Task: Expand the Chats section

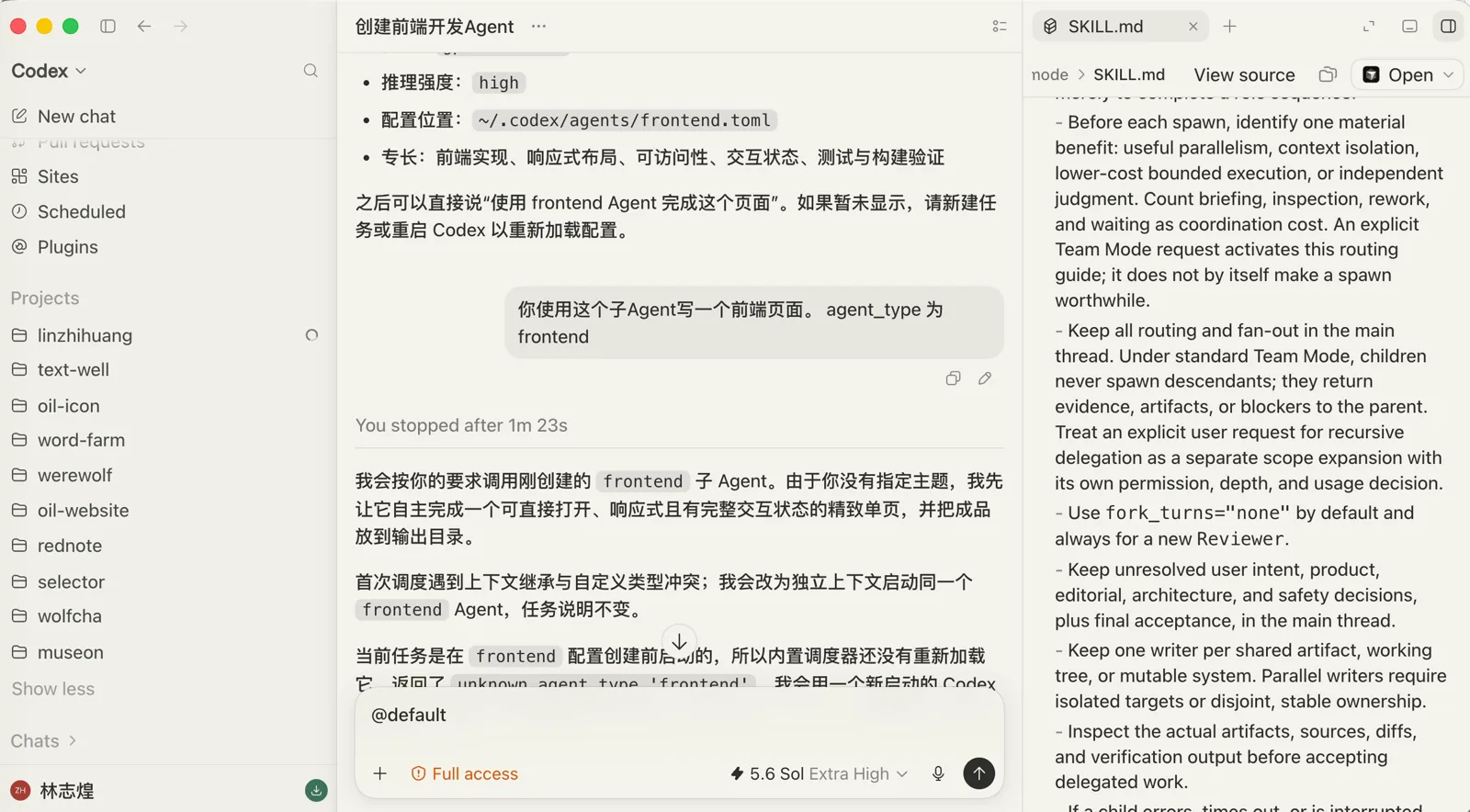Action: click(43, 741)
